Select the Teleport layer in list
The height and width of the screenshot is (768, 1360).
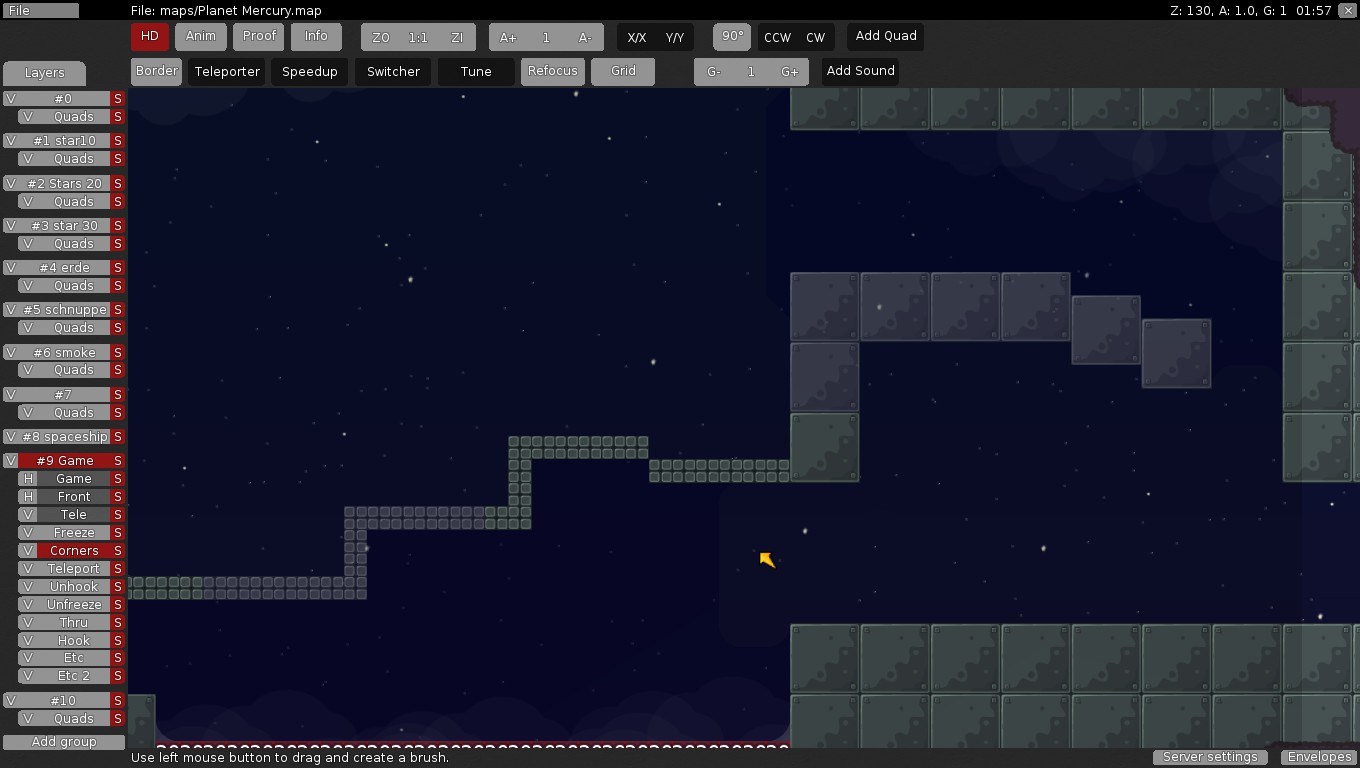(74, 569)
